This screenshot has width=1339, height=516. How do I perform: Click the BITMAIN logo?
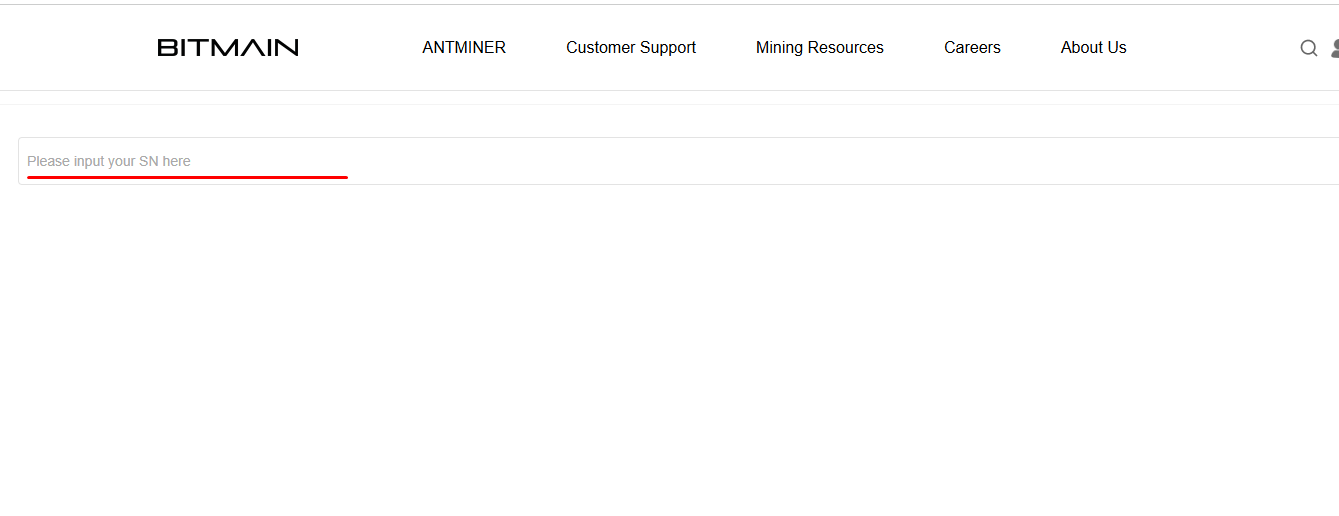coord(228,47)
